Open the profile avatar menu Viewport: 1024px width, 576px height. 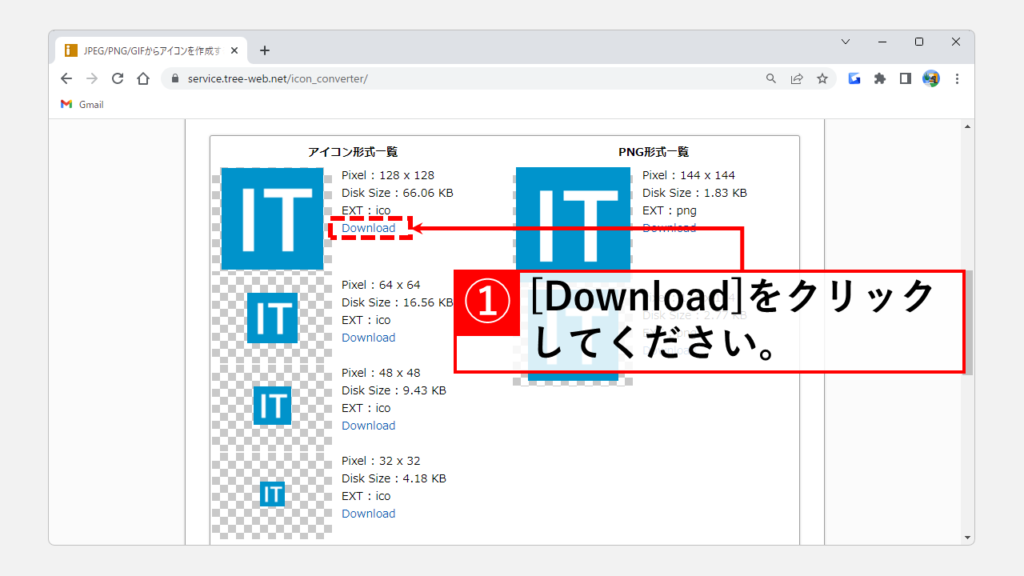pyautogui.click(x=931, y=79)
